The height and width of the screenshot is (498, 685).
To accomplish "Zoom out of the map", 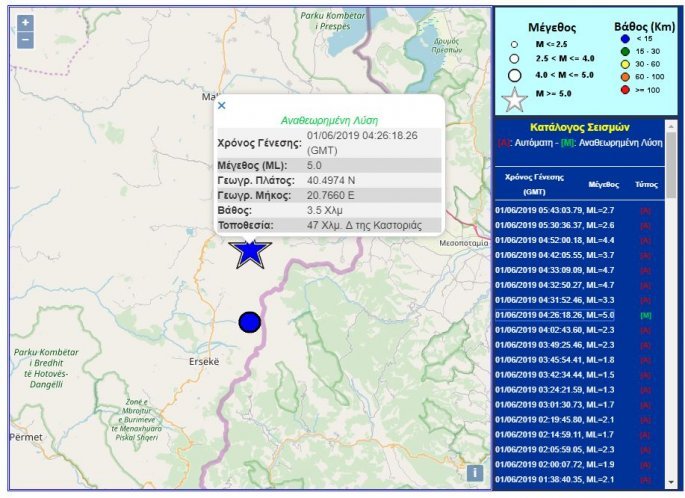I will pyautogui.click(x=25, y=40).
